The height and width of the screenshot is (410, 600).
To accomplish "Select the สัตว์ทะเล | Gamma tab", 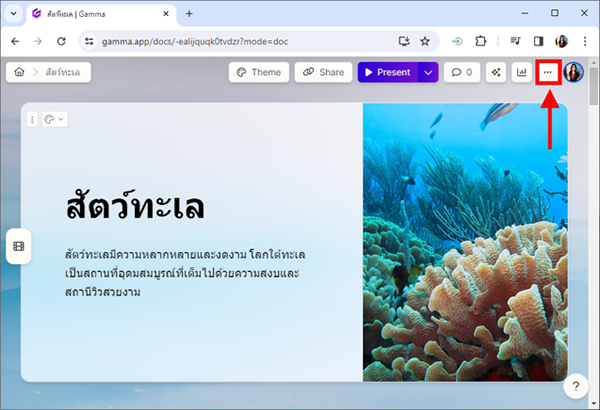I will (x=101, y=14).
